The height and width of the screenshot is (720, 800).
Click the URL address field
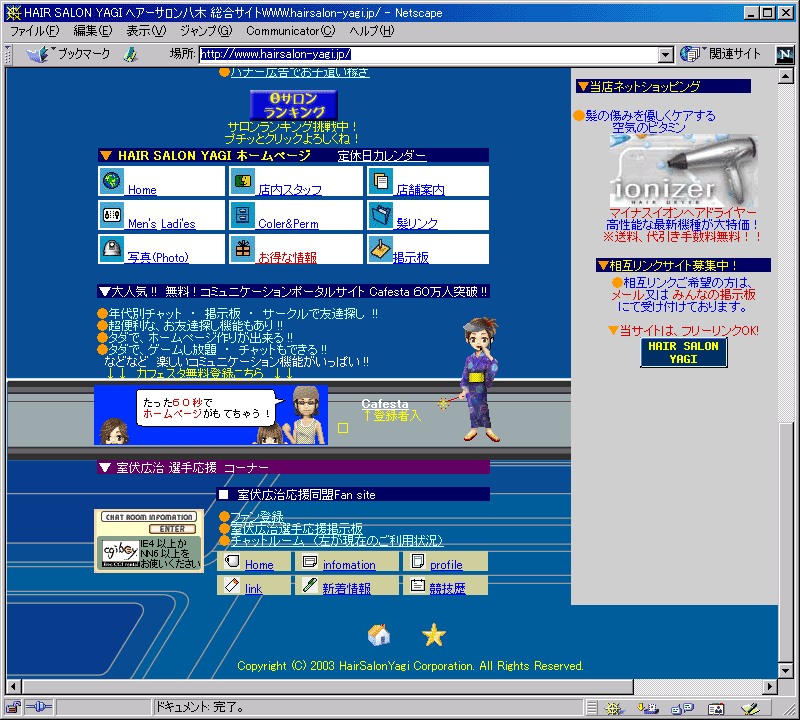[429, 55]
